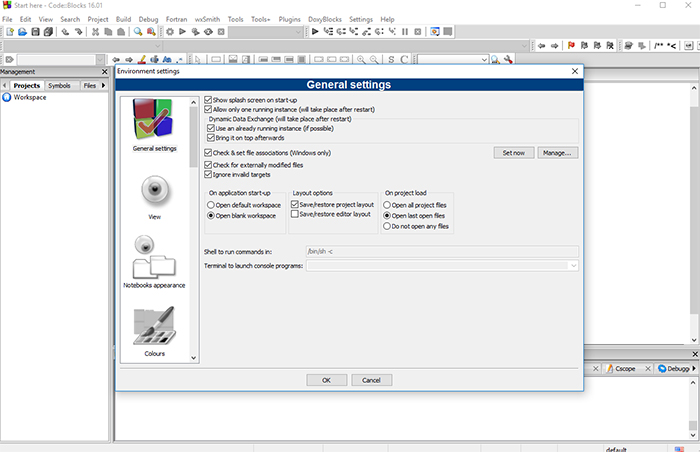The image size is (700, 452).
Task: Click the Undo arrow icon
Action: tap(65, 32)
